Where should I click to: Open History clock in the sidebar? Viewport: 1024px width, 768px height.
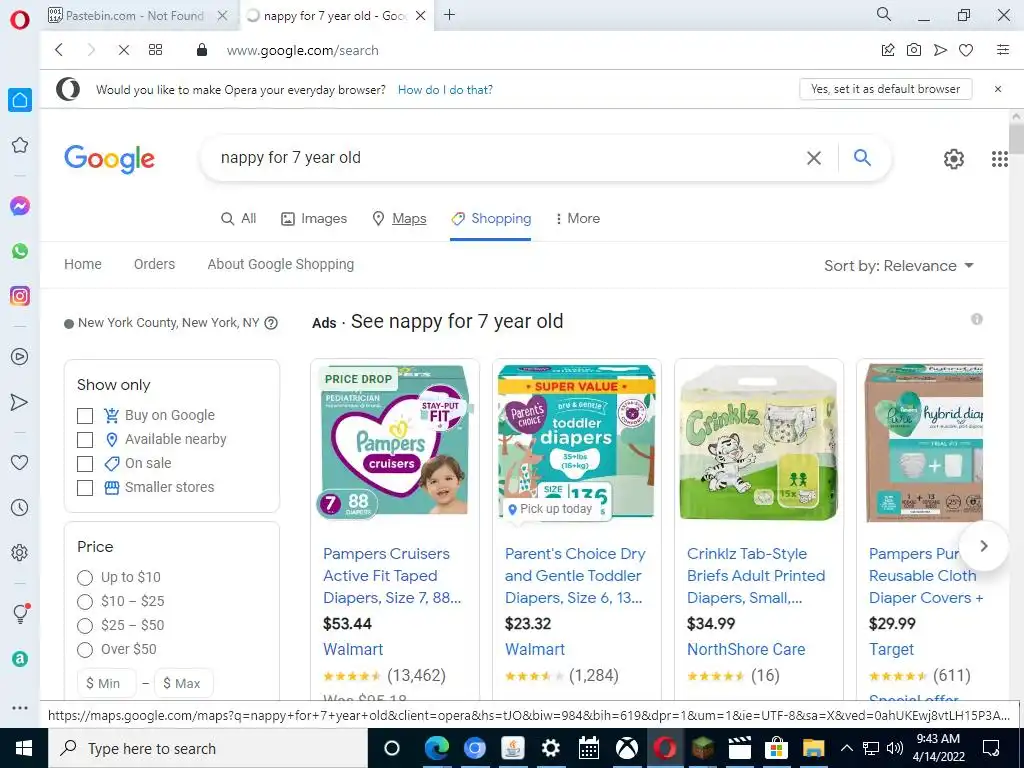point(20,507)
